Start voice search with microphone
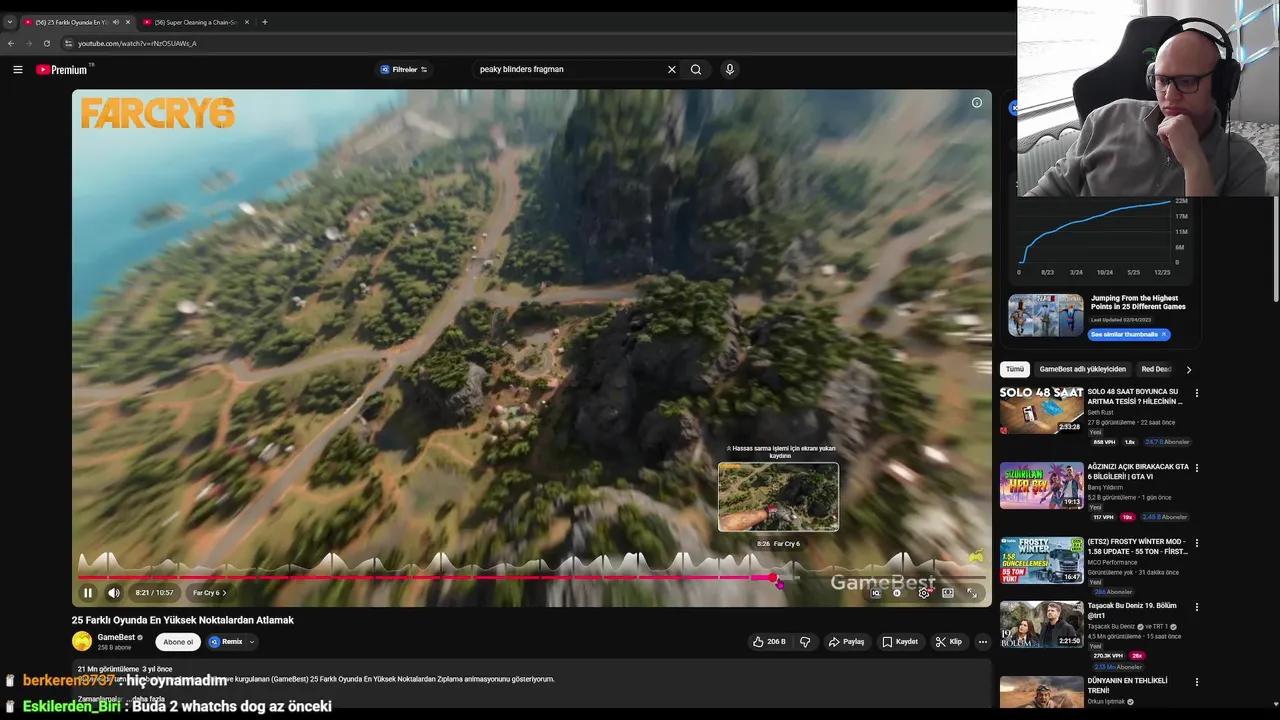Image resolution: width=1280 pixels, height=720 pixels. pos(730,69)
